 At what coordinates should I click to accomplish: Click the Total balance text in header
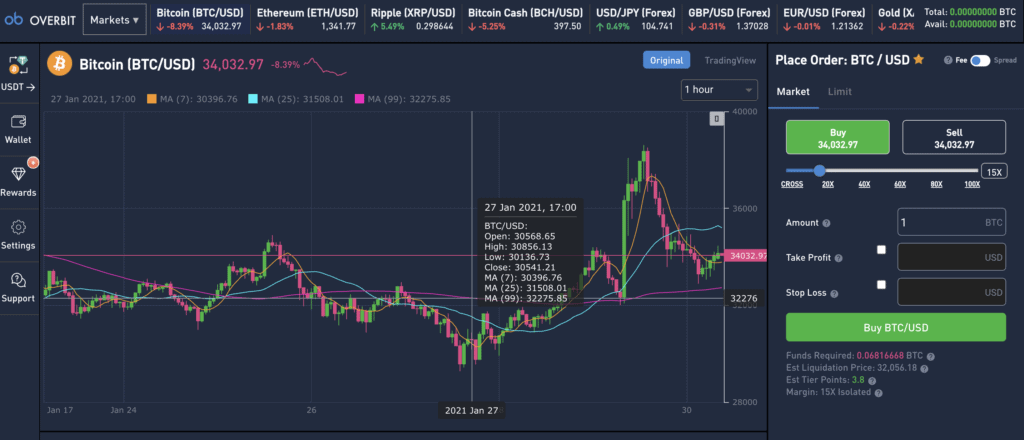pos(970,12)
